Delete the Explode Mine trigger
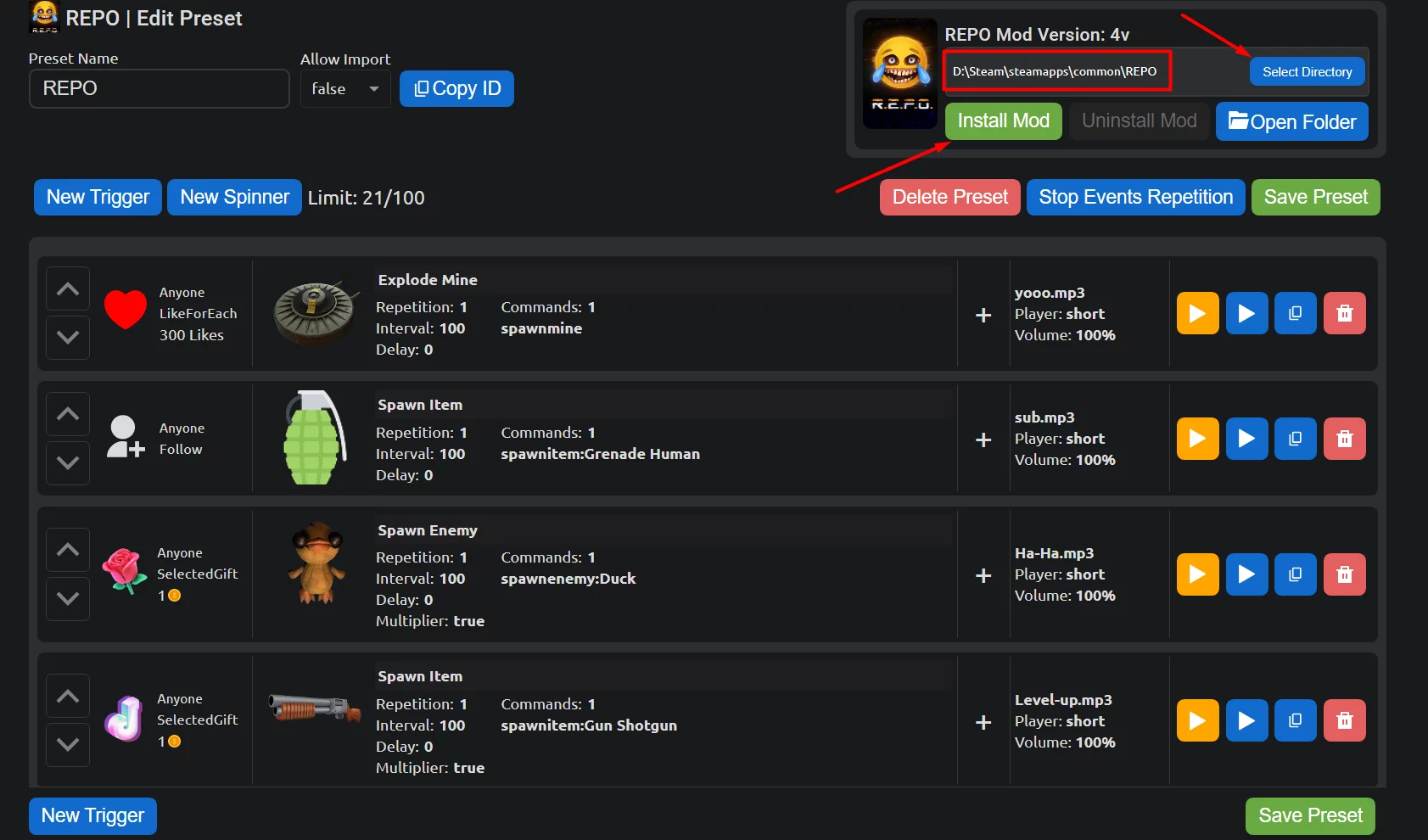The image size is (1428, 840). [1344, 313]
